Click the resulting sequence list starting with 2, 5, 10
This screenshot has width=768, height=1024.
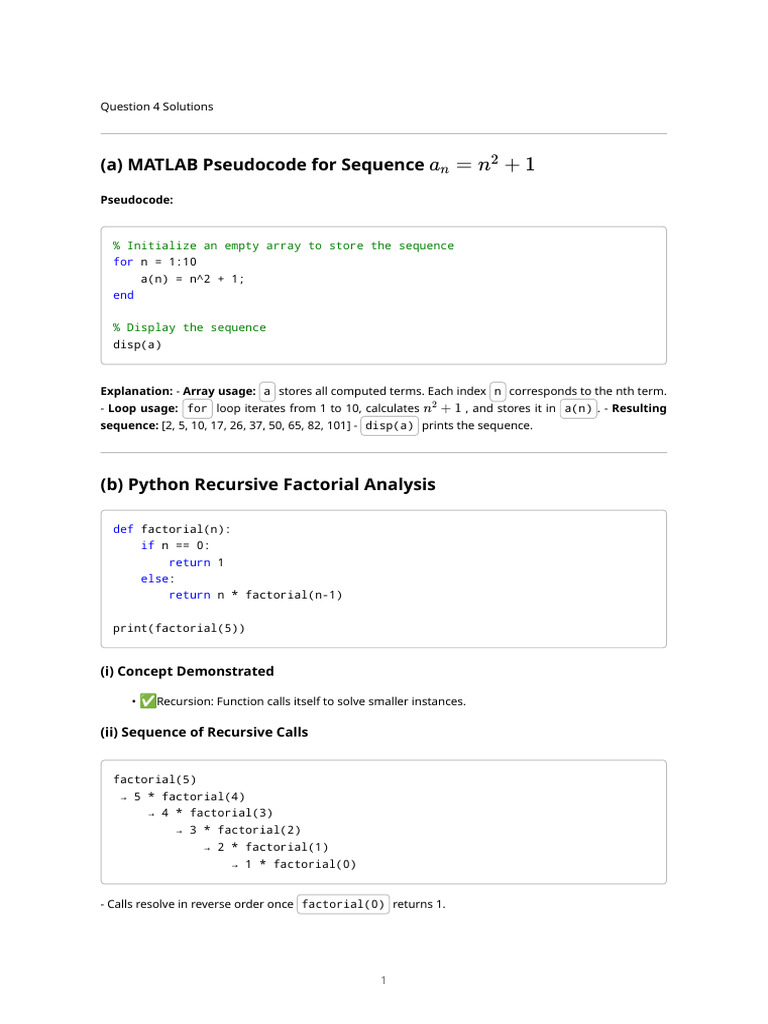pos(256,425)
